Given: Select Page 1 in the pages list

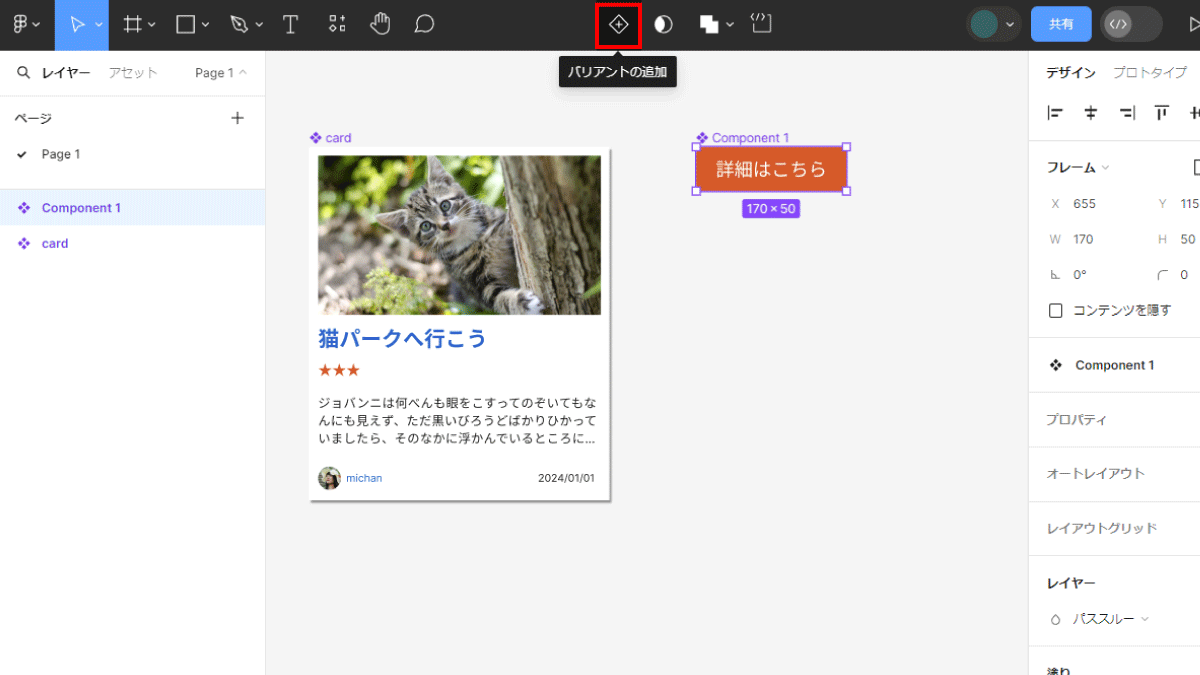Looking at the screenshot, I should (x=61, y=154).
